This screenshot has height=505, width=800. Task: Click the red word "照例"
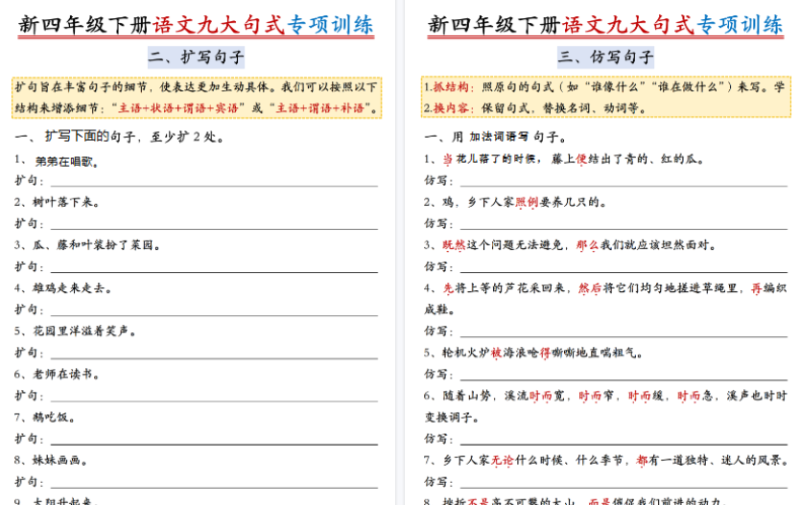[527, 203]
